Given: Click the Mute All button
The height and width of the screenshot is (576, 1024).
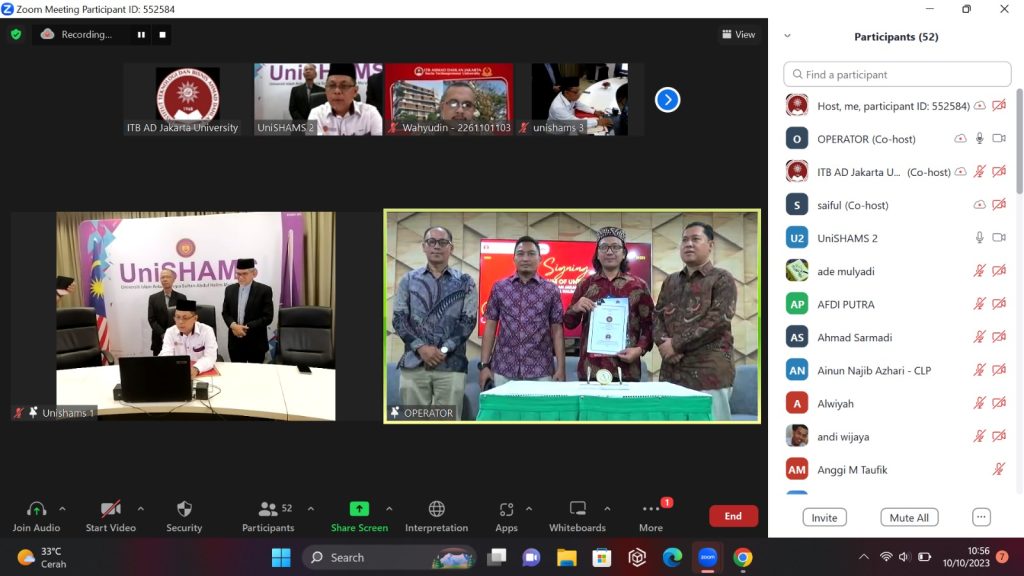Looking at the screenshot, I should click(x=909, y=517).
